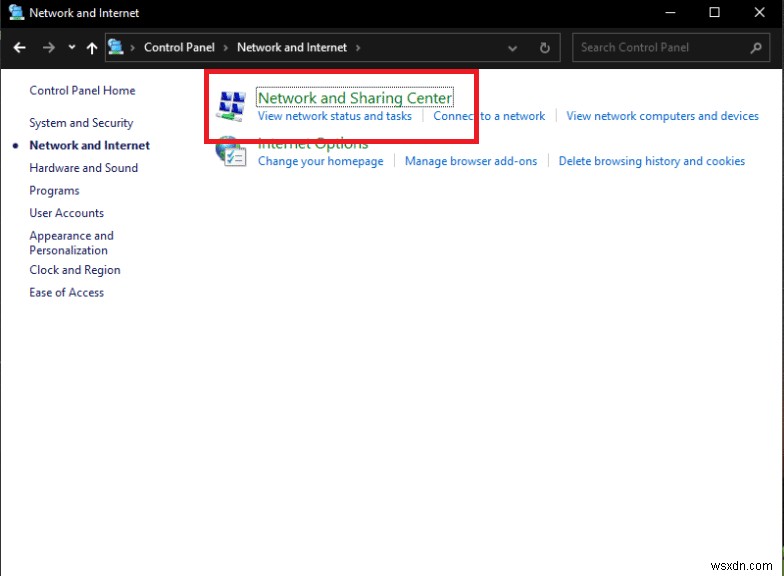
Task: Open Clock and Region category
Action: click(x=74, y=270)
